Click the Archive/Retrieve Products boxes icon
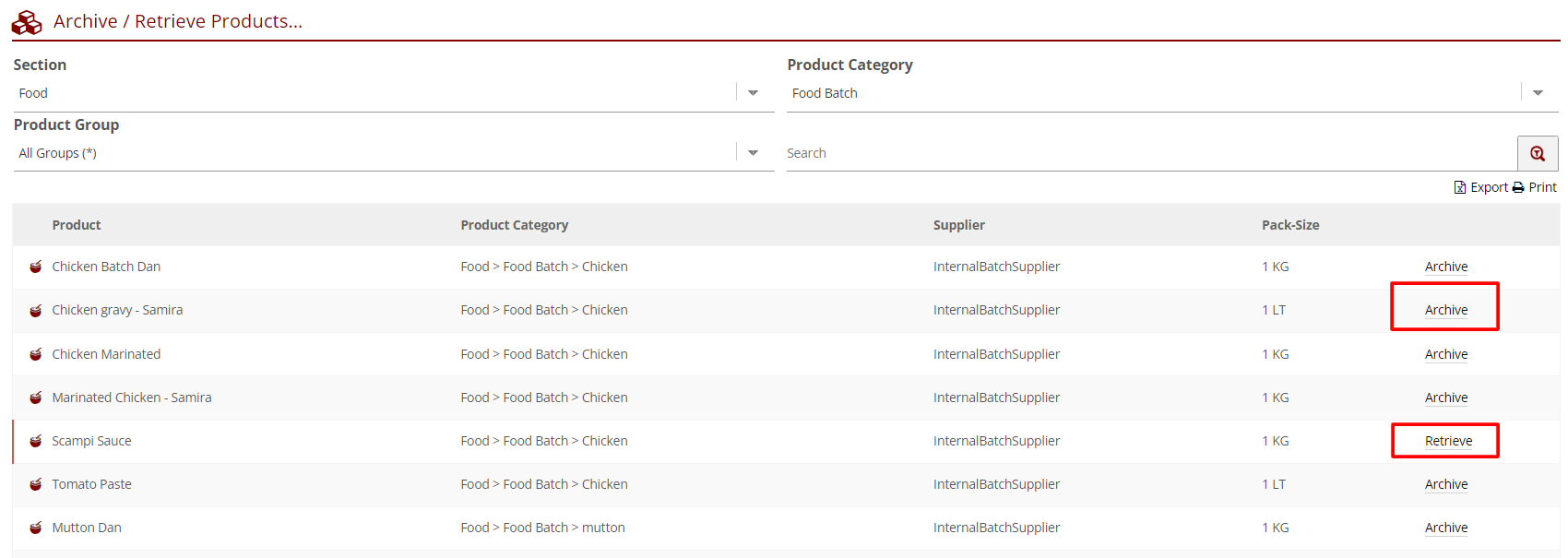 coord(27,22)
